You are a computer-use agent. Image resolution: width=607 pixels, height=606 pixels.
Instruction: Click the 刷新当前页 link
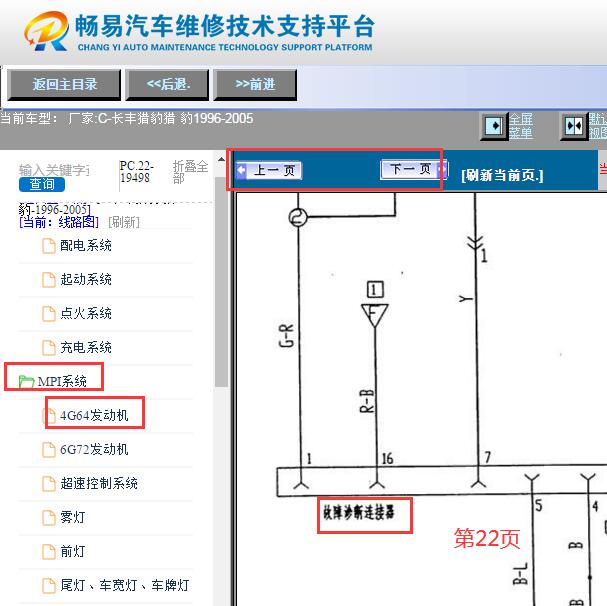(502, 175)
